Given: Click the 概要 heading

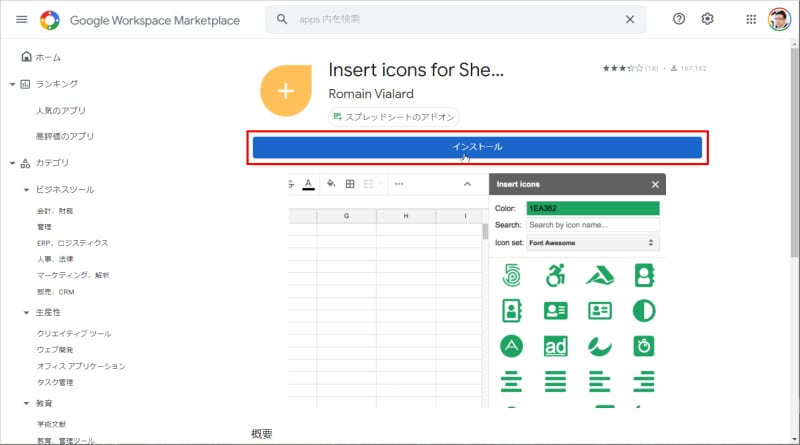Looking at the screenshot, I should [262, 434].
